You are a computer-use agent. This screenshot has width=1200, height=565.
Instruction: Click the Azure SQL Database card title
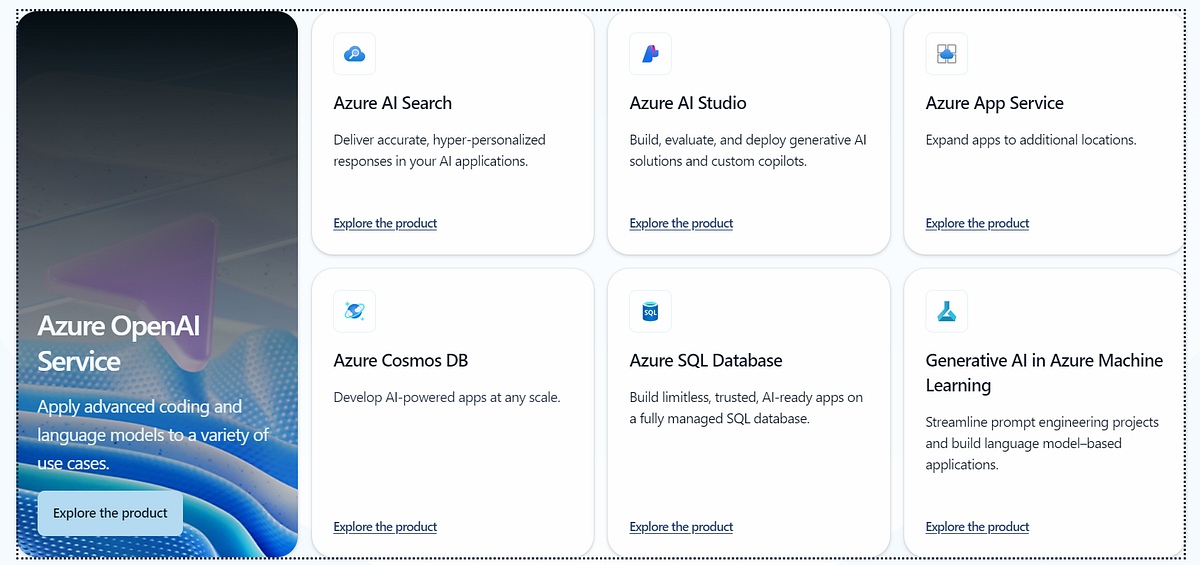[706, 360]
